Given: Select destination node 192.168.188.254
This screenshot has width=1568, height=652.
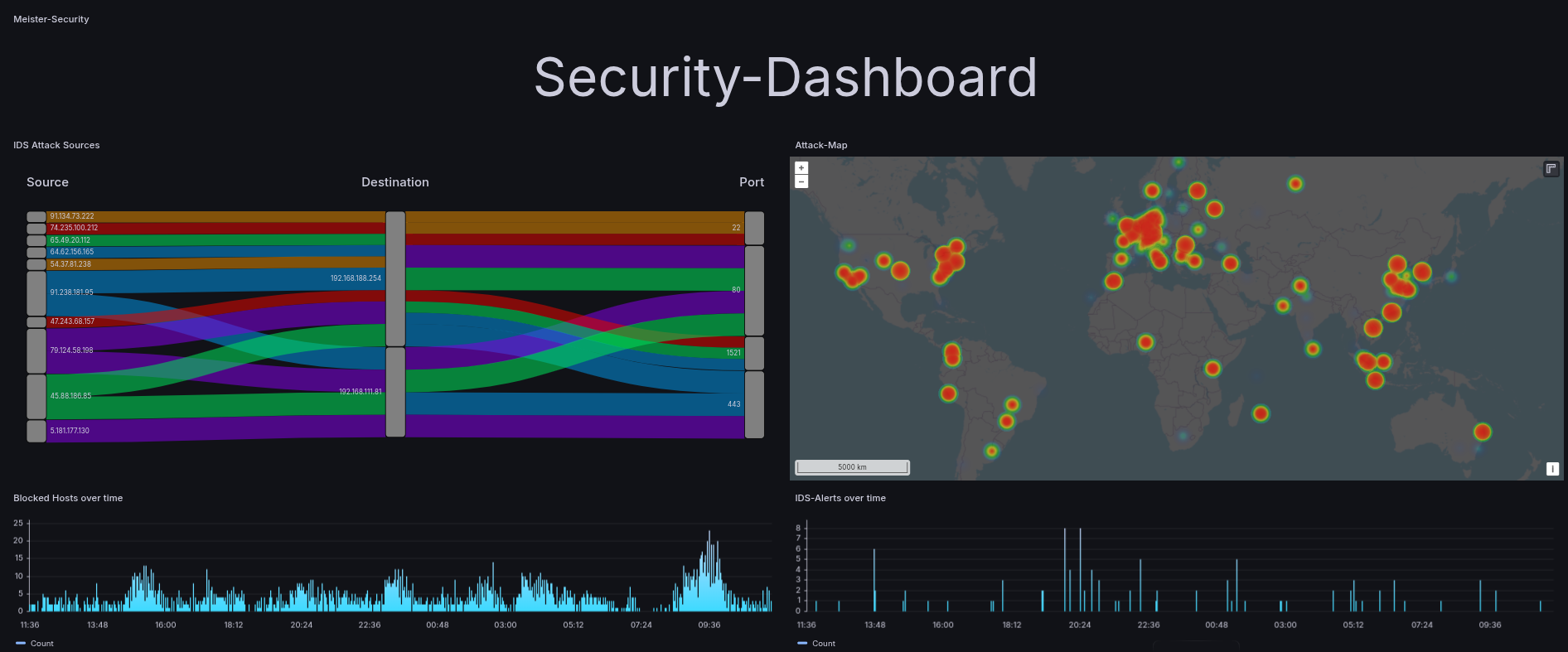Looking at the screenshot, I should pos(395,278).
